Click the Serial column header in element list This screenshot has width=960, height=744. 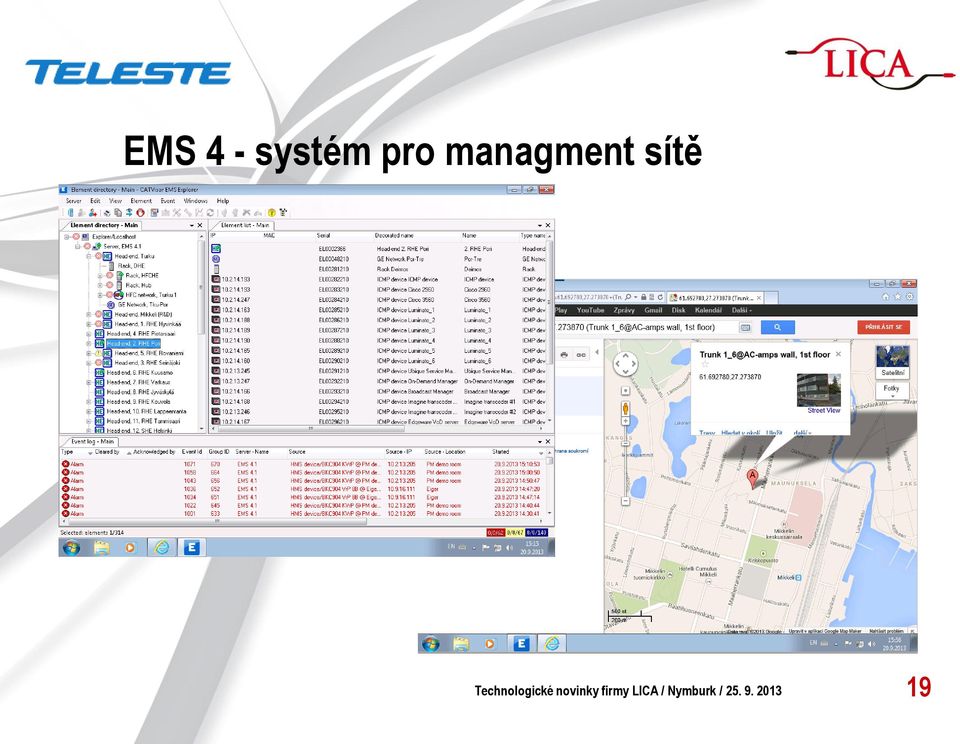coord(324,236)
